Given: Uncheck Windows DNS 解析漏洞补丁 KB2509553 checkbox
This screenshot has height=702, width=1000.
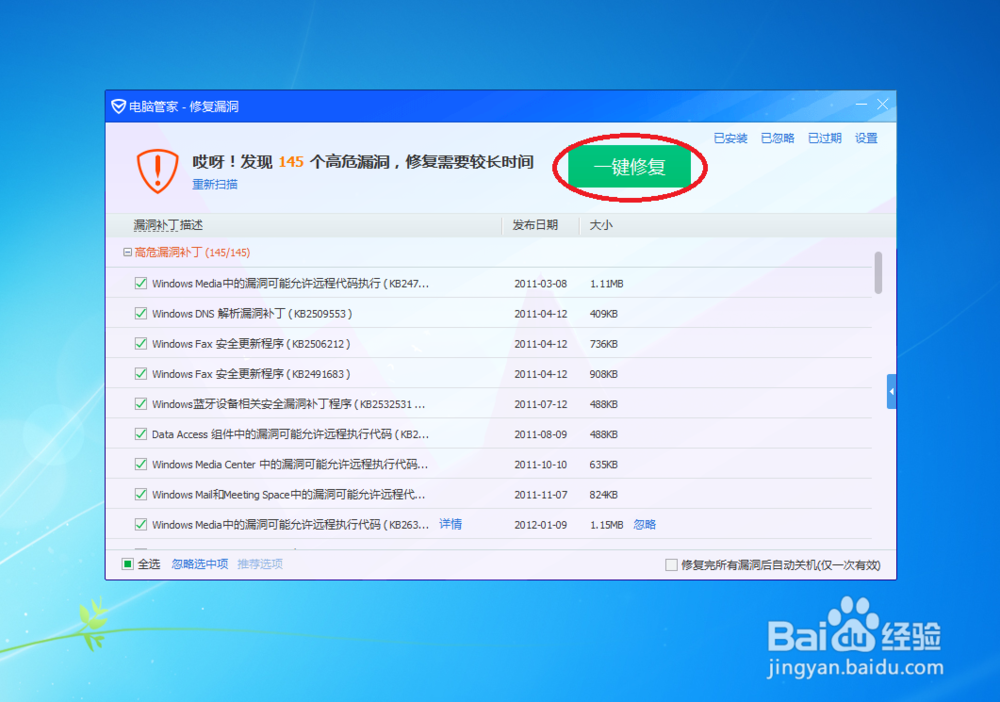Looking at the screenshot, I should (x=141, y=313).
